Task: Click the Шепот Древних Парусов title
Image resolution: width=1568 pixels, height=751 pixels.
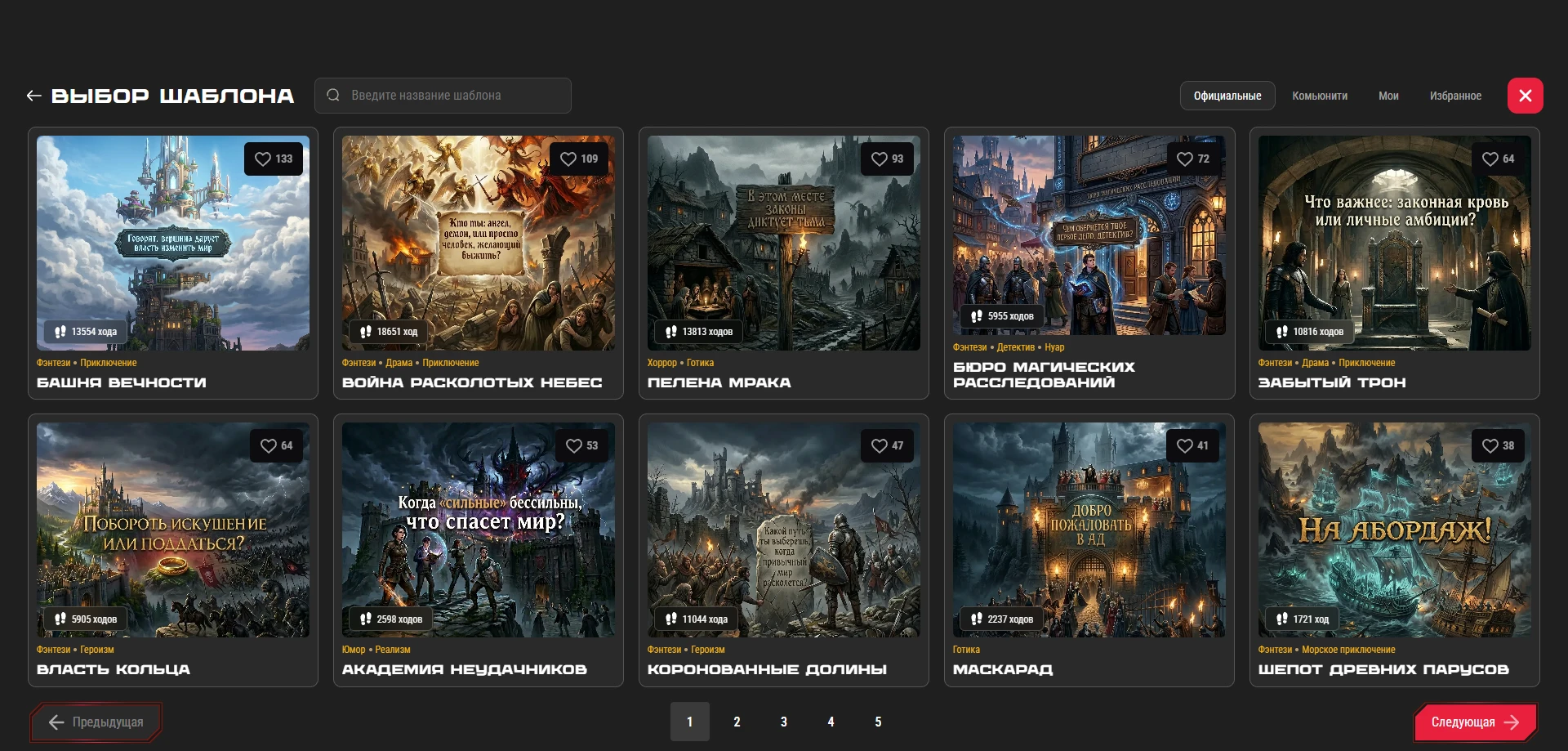Action: [1383, 669]
